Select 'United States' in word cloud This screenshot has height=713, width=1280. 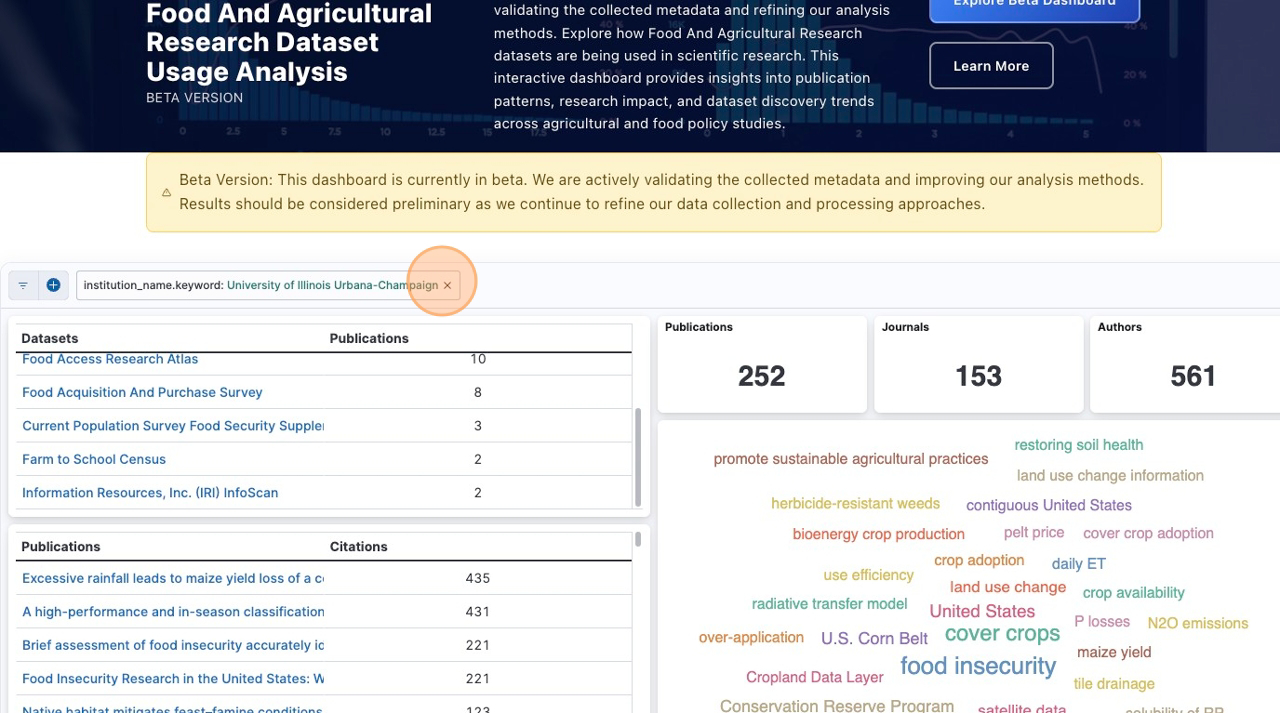point(982,611)
